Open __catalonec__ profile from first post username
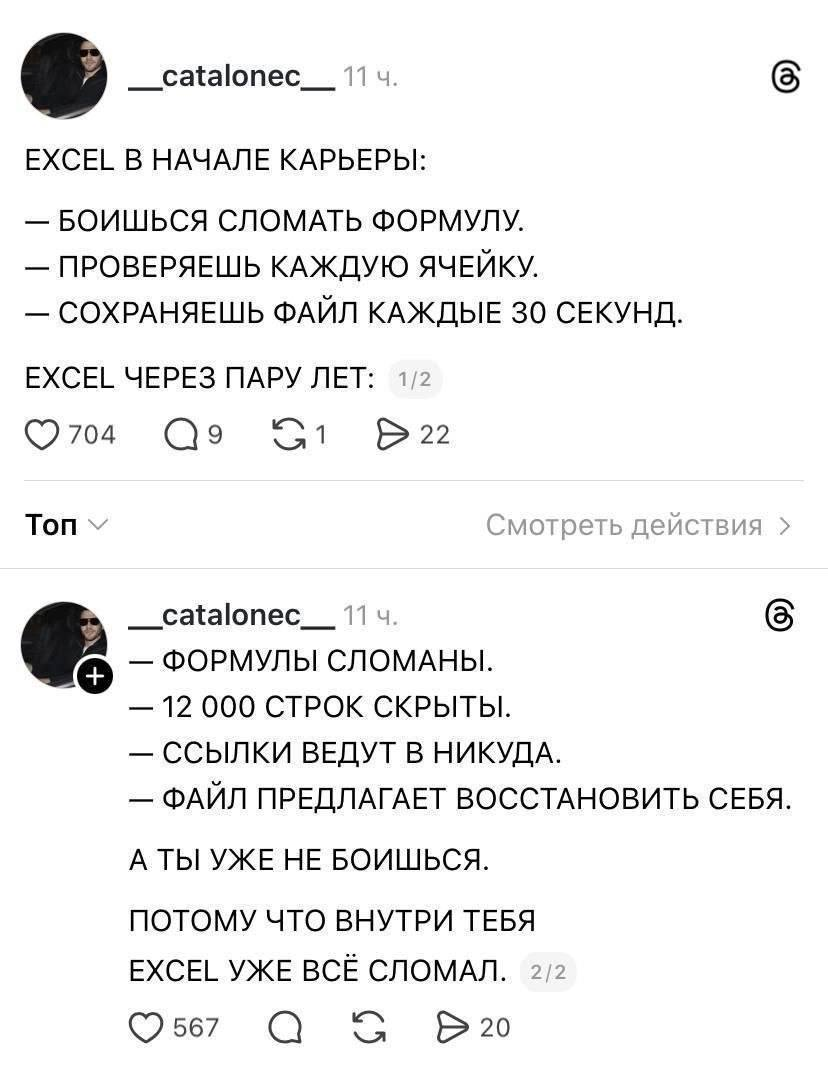828x1067 pixels. pyautogui.click(x=232, y=77)
